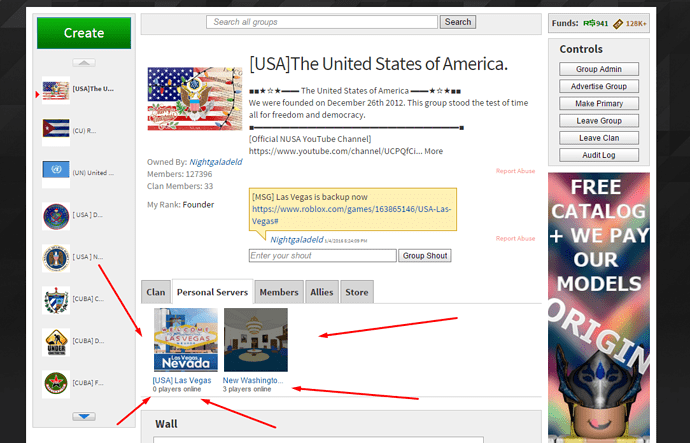Click Make Primary button
690x443 pixels.
pyautogui.click(x=599, y=103)
